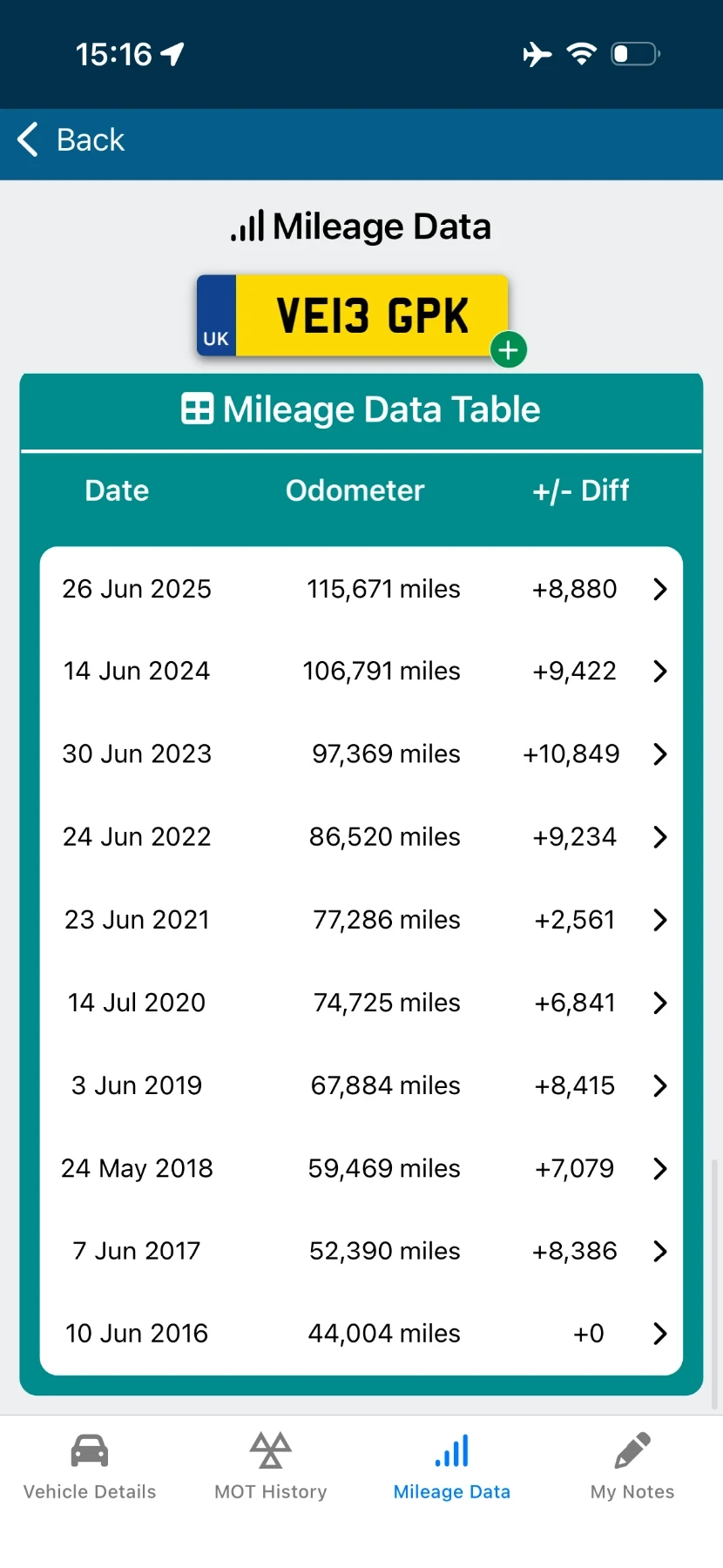Image resolution: width=723 pixels, height=1568 pixels.
Task: Tap the +/- Diff column header
Action: click(580, 490)
